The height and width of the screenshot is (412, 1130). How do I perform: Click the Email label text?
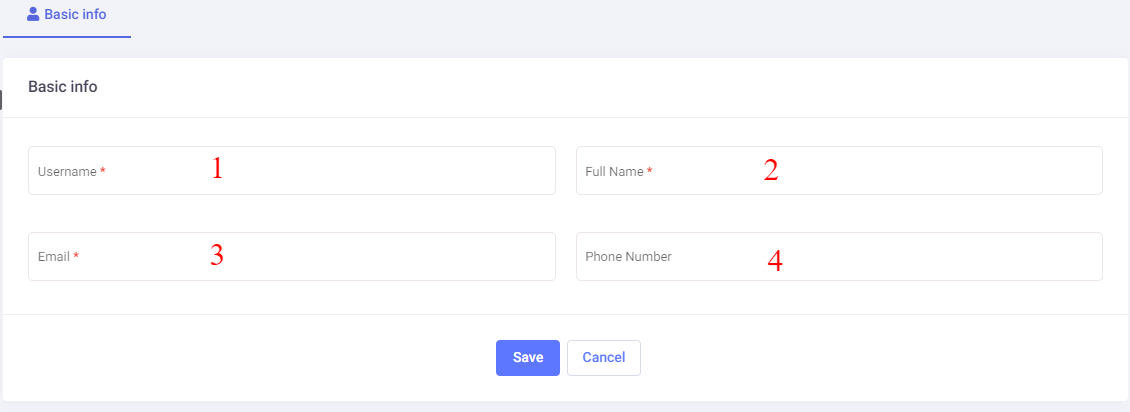(x=54, y=257)
